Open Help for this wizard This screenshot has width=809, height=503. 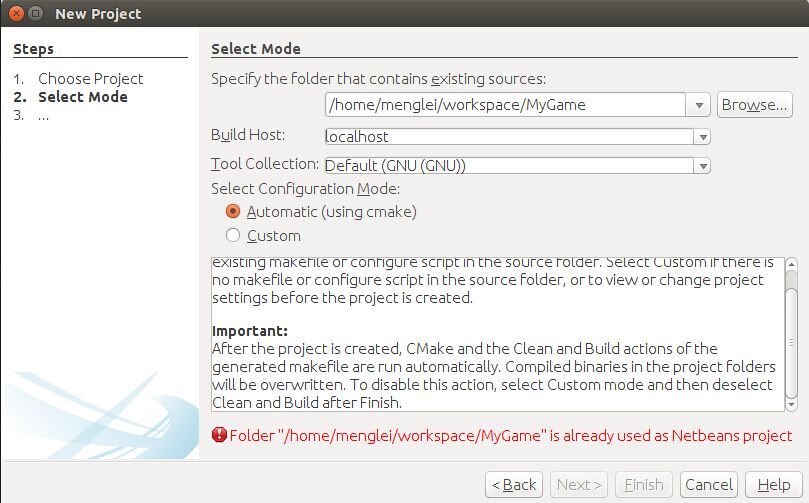pos(773,485)
